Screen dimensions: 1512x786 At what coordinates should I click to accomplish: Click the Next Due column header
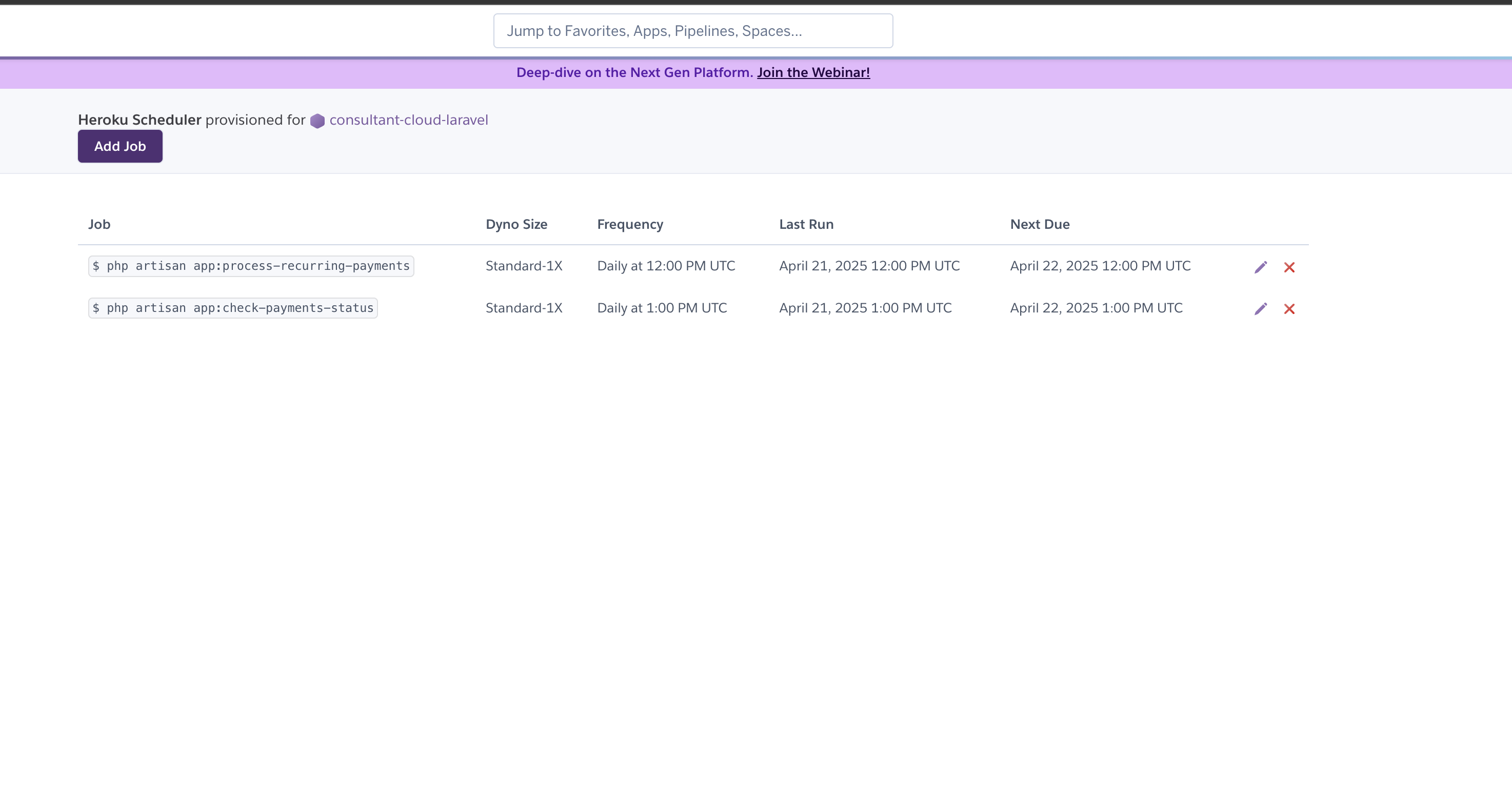(1040, 224)
